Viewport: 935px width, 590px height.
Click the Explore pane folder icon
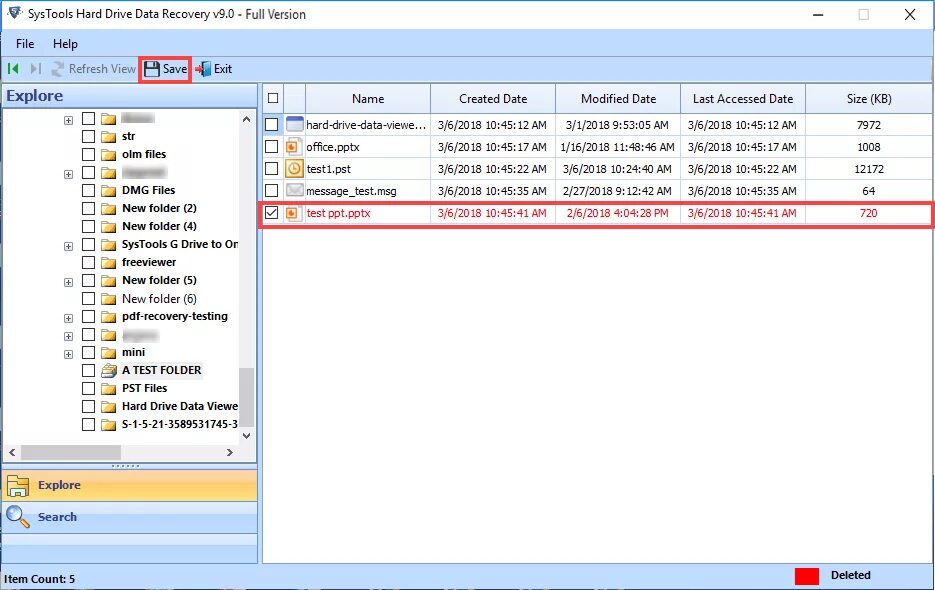pyautogui.click(x=18, y=486)
